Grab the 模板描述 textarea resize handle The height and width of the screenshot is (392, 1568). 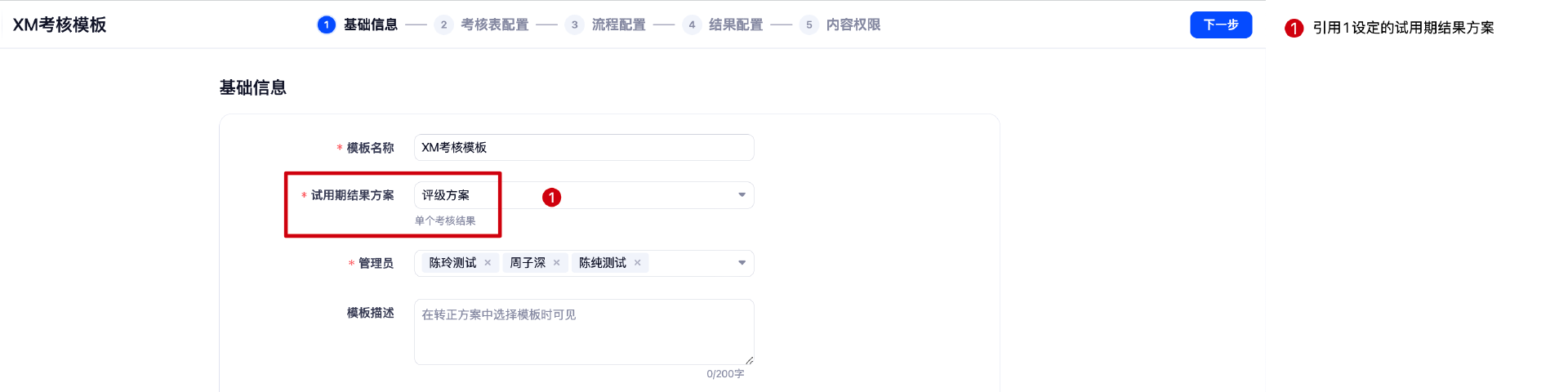coord(749,360)
